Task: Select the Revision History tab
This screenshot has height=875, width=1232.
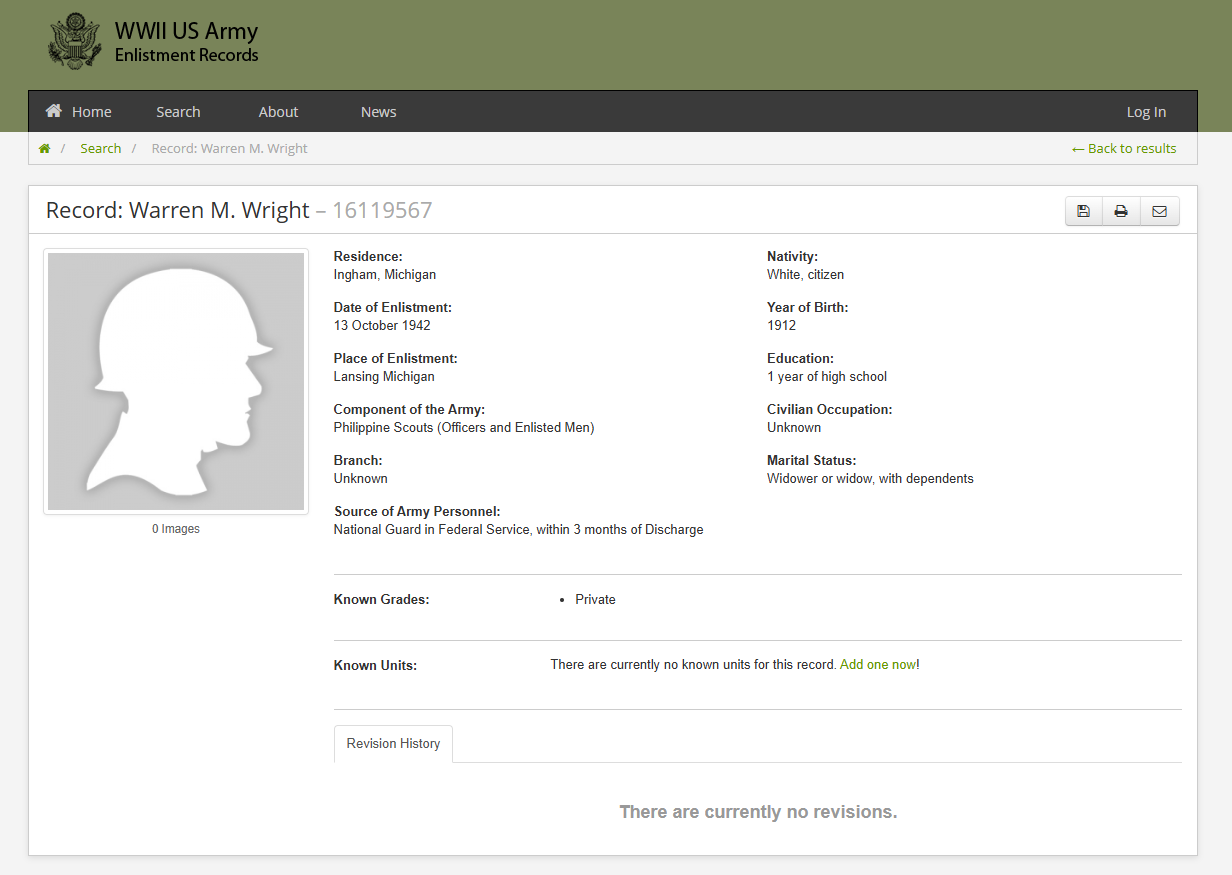Action: click(x=393, y=744)
